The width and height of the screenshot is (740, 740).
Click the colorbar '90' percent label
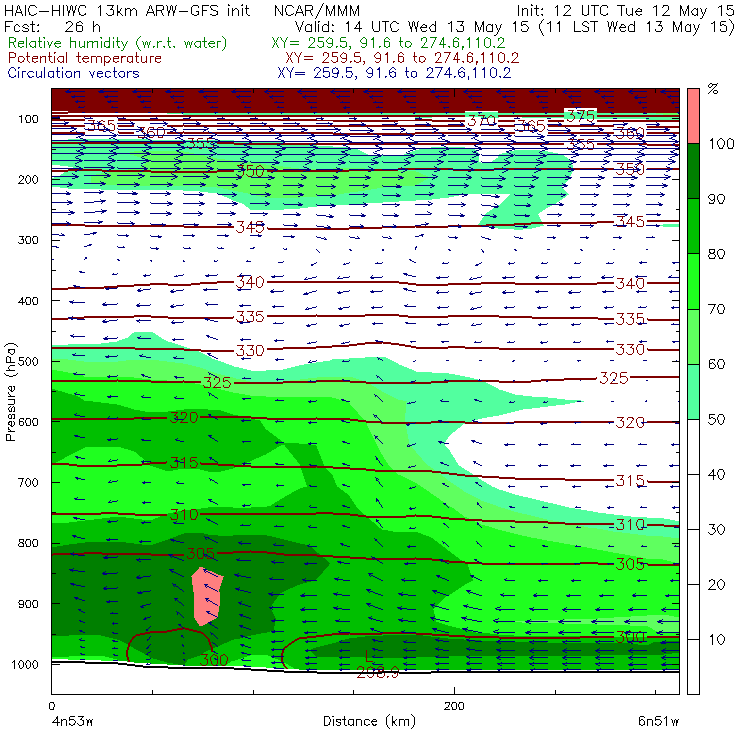point(716,199)
